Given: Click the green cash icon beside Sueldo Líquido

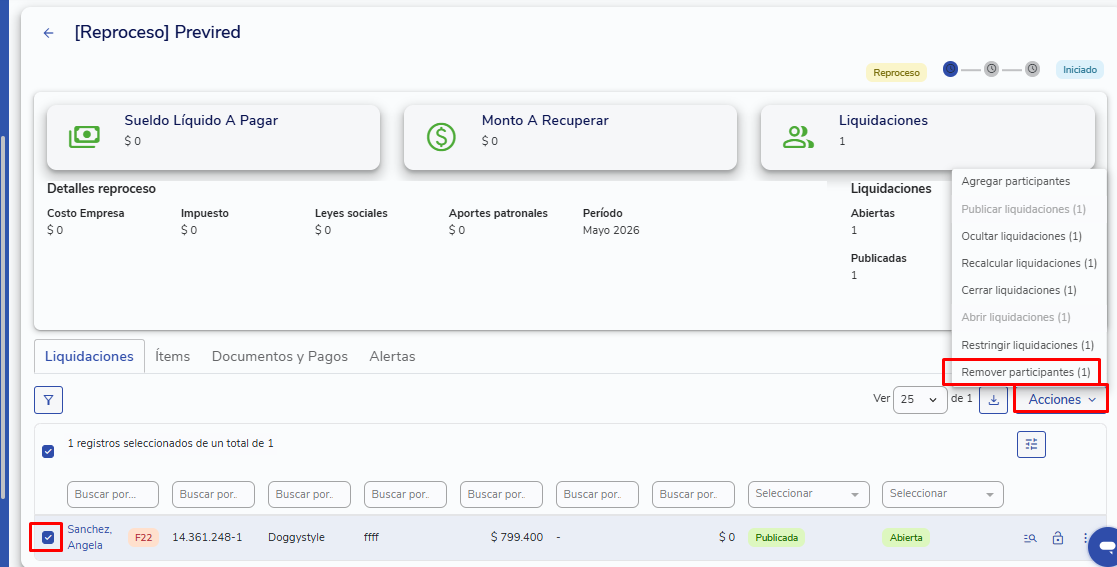Looking at the screenshot, I should 84,137.
